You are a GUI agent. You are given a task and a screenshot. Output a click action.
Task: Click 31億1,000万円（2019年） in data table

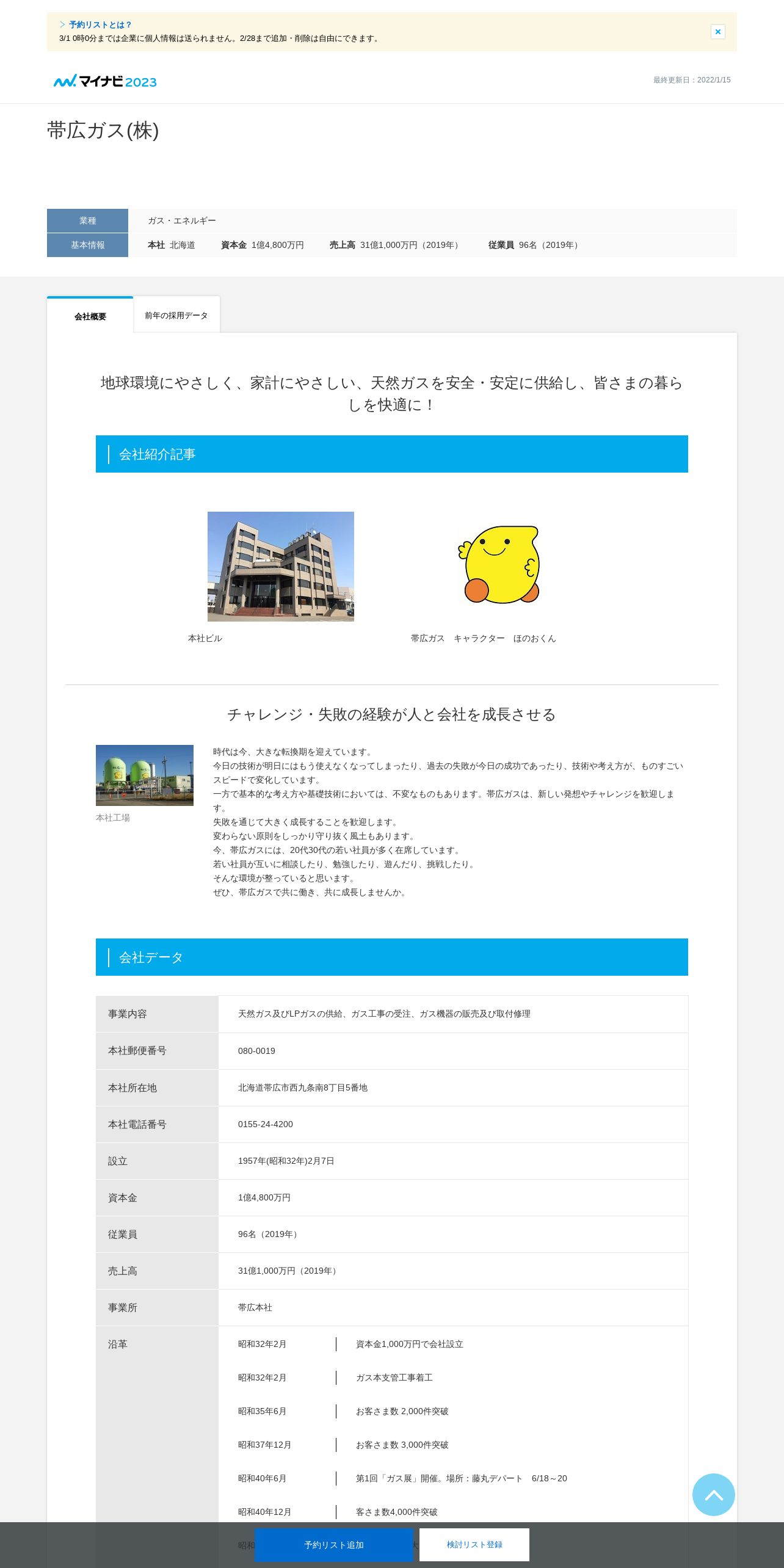[289, 1271]
